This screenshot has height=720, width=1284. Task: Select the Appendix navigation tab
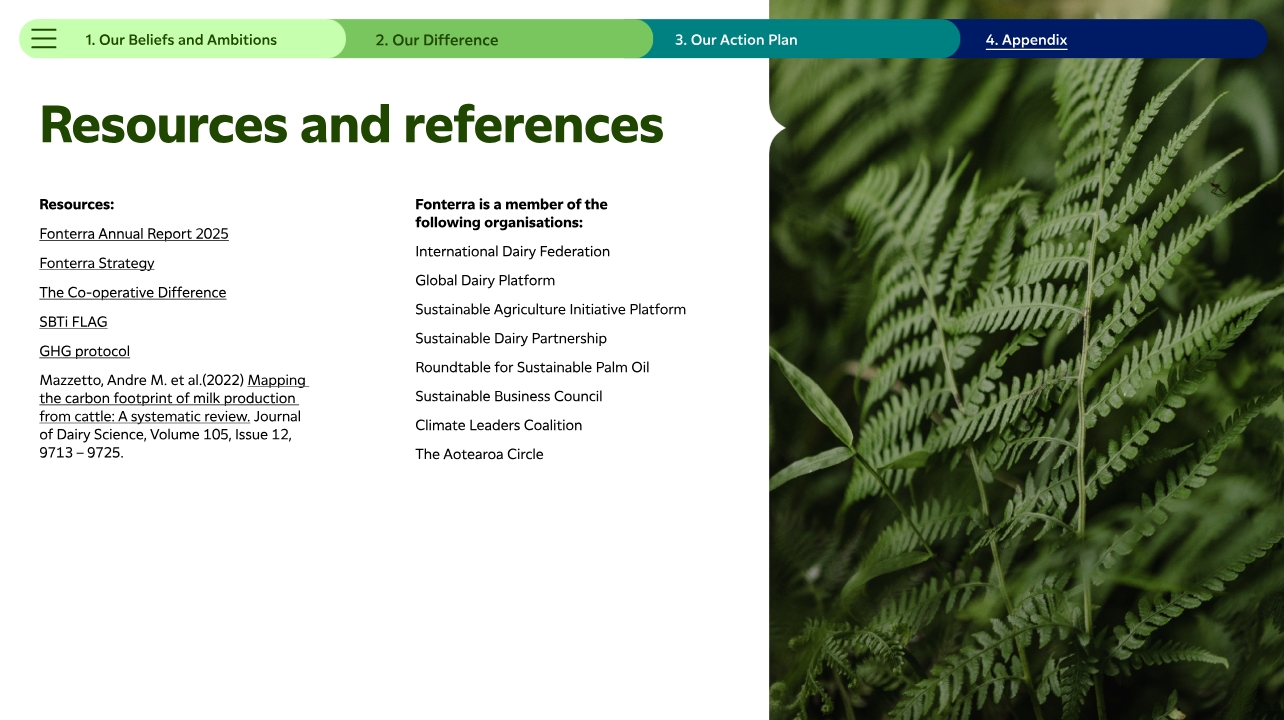tap(1026, 40)
